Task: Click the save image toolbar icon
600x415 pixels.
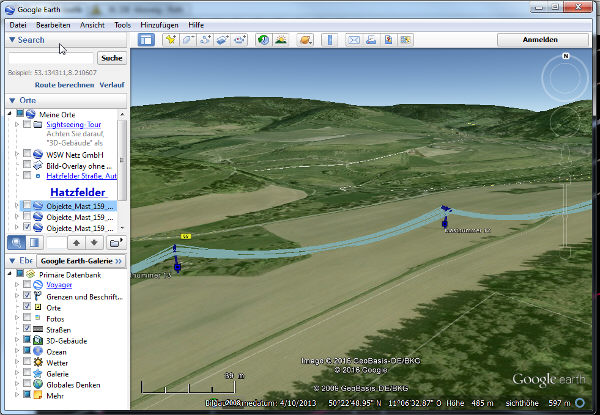Action: pyautogui.click(x=388, y=40)
